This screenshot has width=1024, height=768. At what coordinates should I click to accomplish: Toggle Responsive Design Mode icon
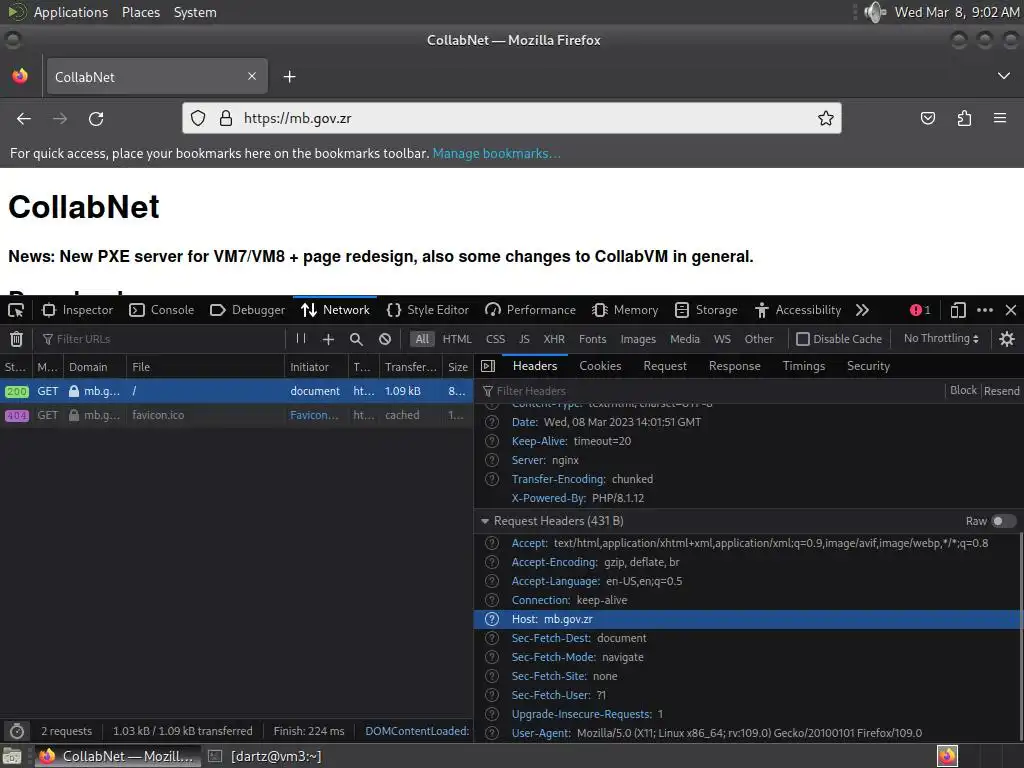pos(958,310)
